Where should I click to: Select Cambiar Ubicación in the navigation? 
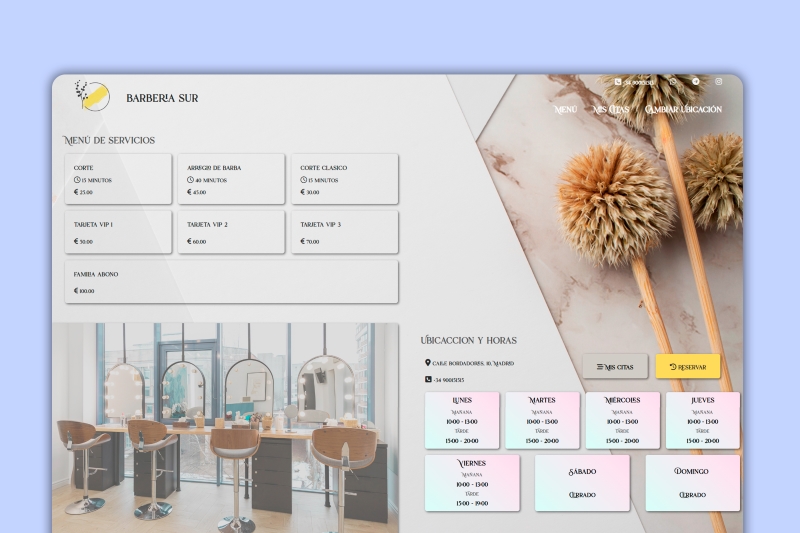[x=683, y=109]
